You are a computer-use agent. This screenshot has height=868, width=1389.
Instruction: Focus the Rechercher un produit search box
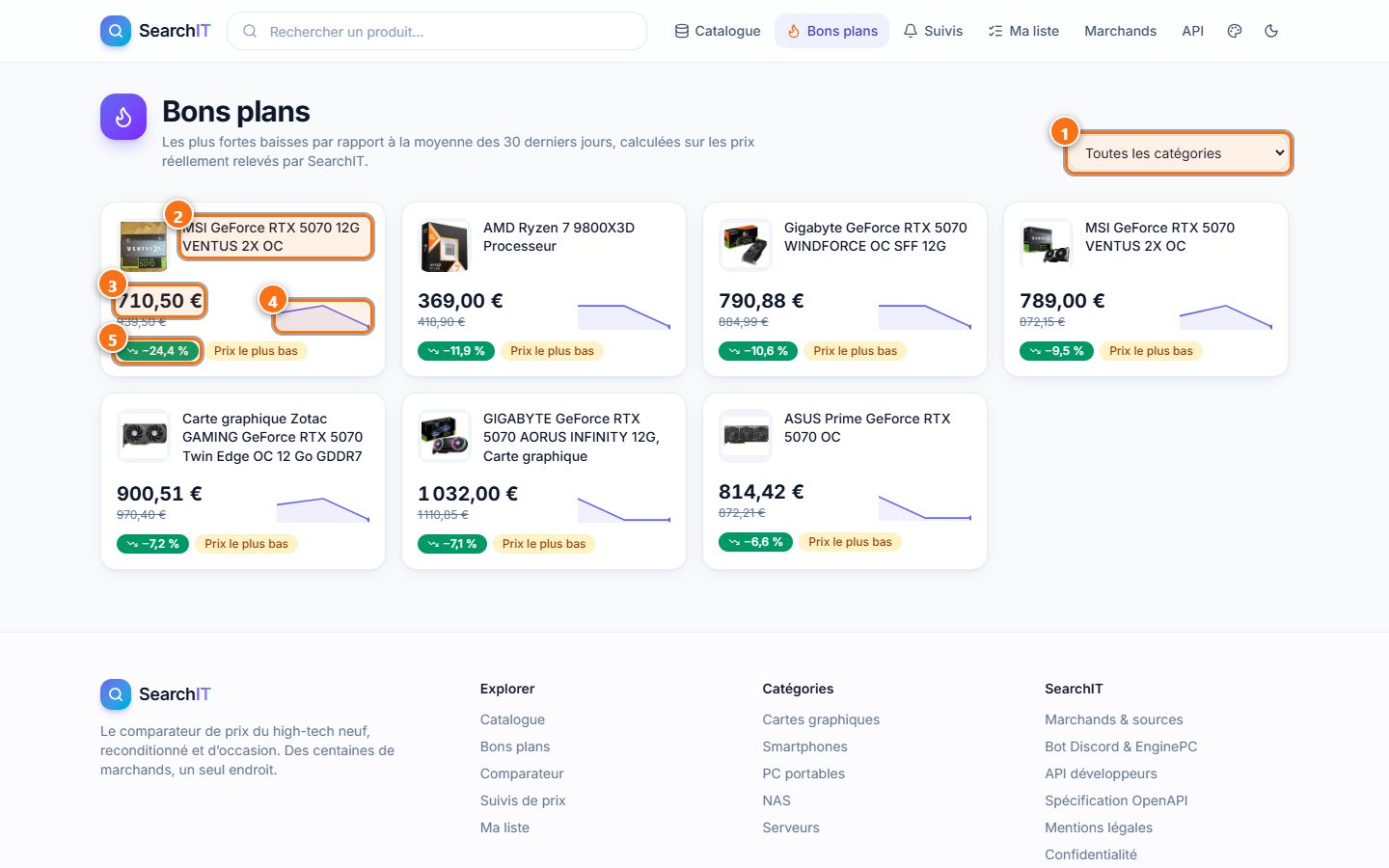[437, 31]
